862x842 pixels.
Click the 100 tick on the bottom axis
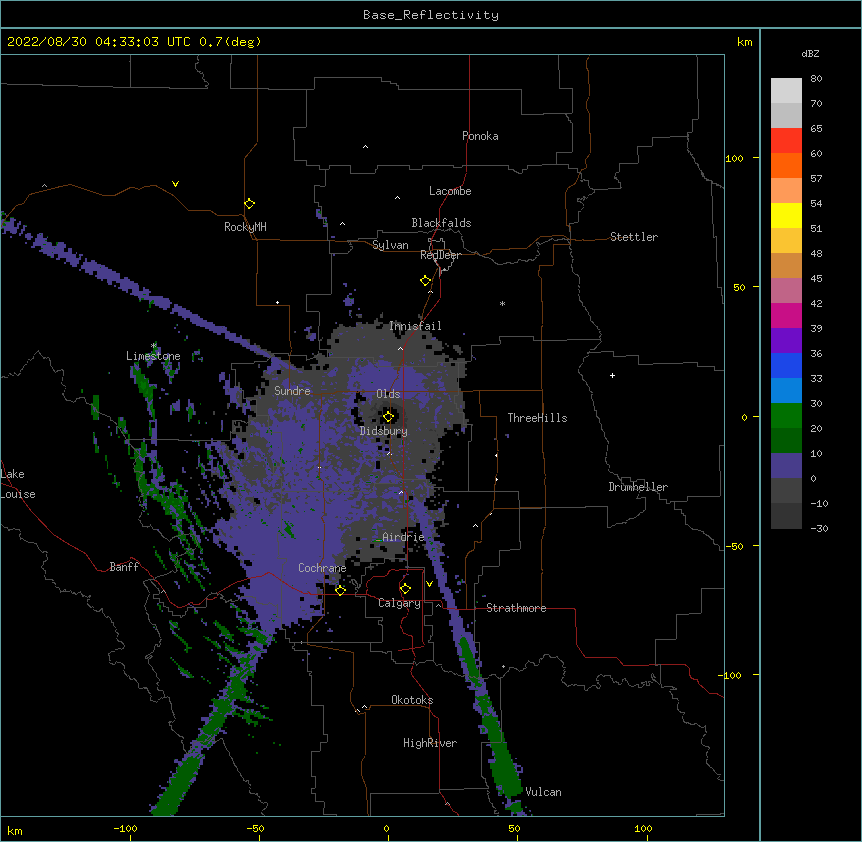tap(643, 828)
